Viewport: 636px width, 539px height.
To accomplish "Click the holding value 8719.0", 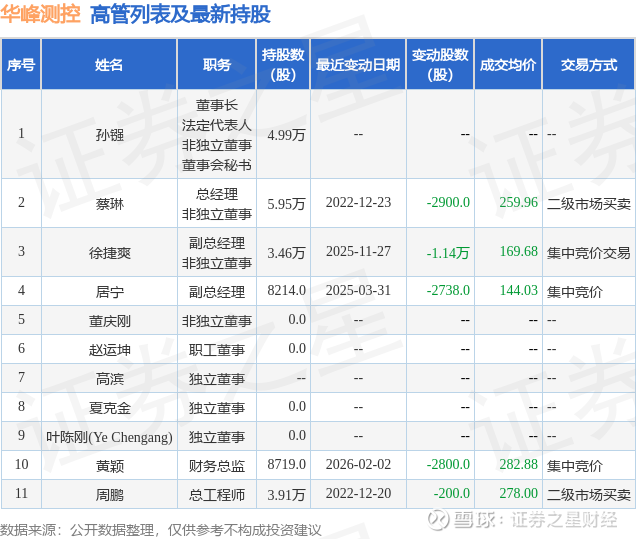I will [x=286, y=464].
